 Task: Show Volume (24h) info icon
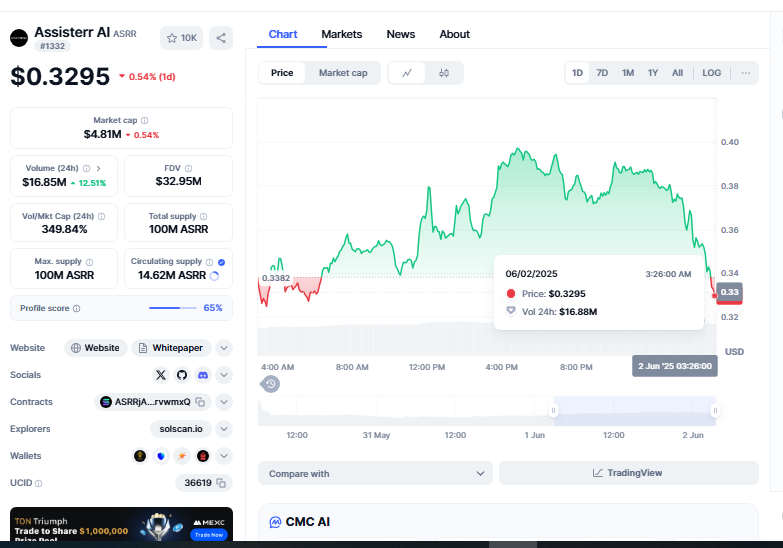[x=86, y=168]
